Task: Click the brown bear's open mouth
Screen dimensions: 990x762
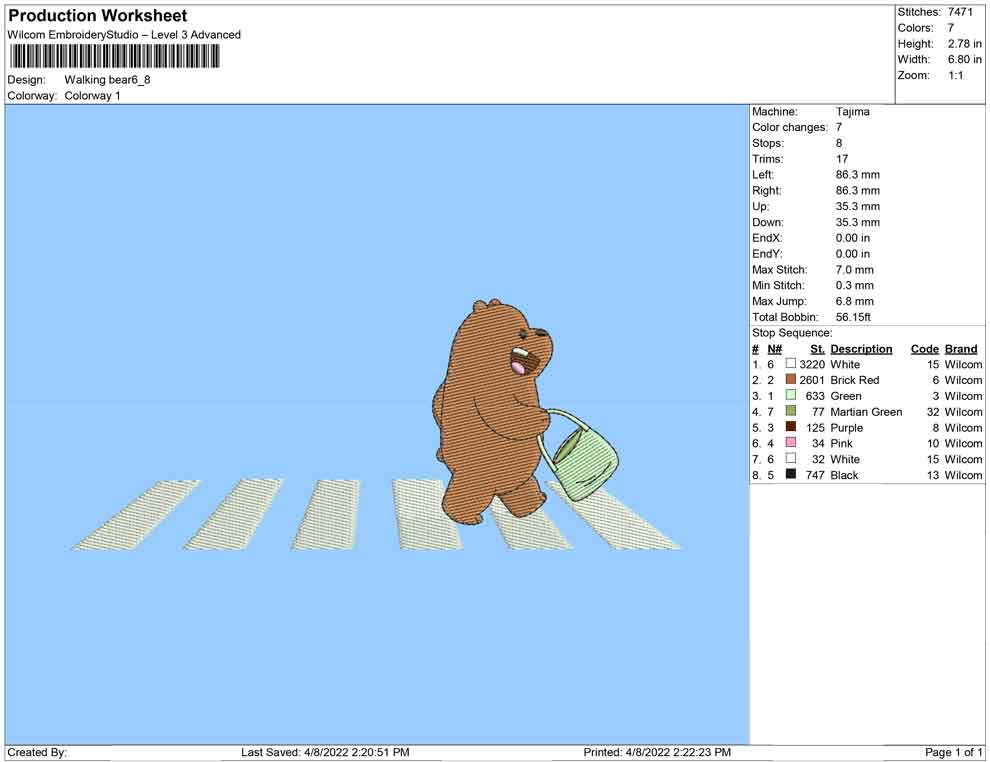Action: click(522, 360)
